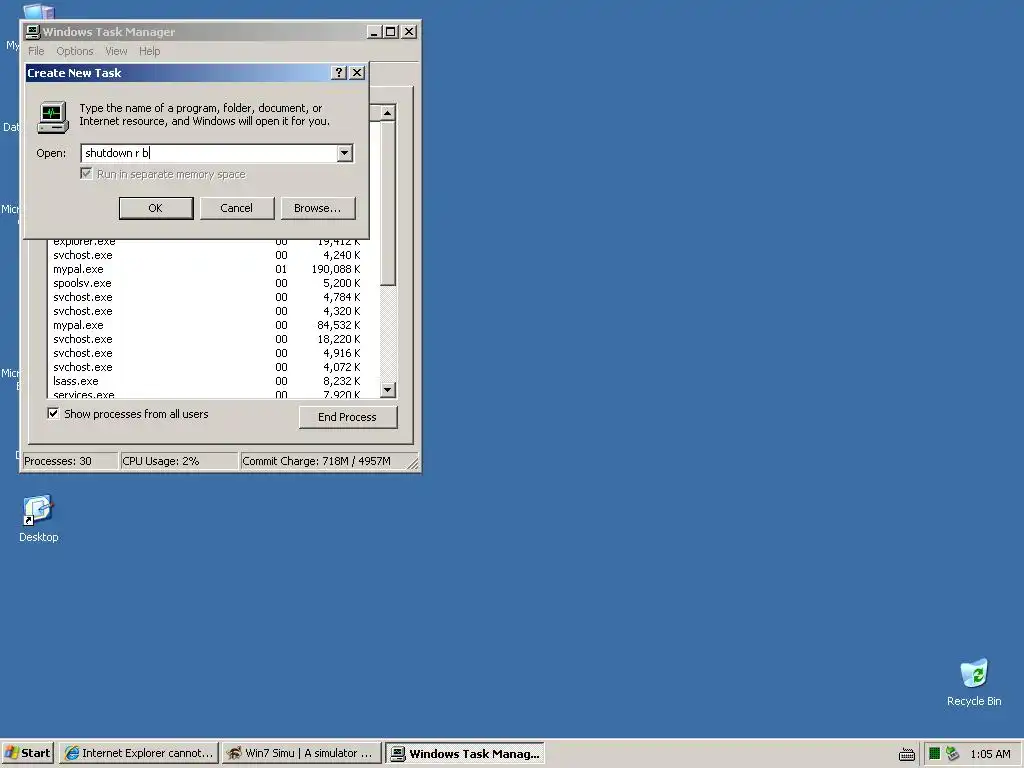Click the 1:05 AM system clock

coord(990,754)
